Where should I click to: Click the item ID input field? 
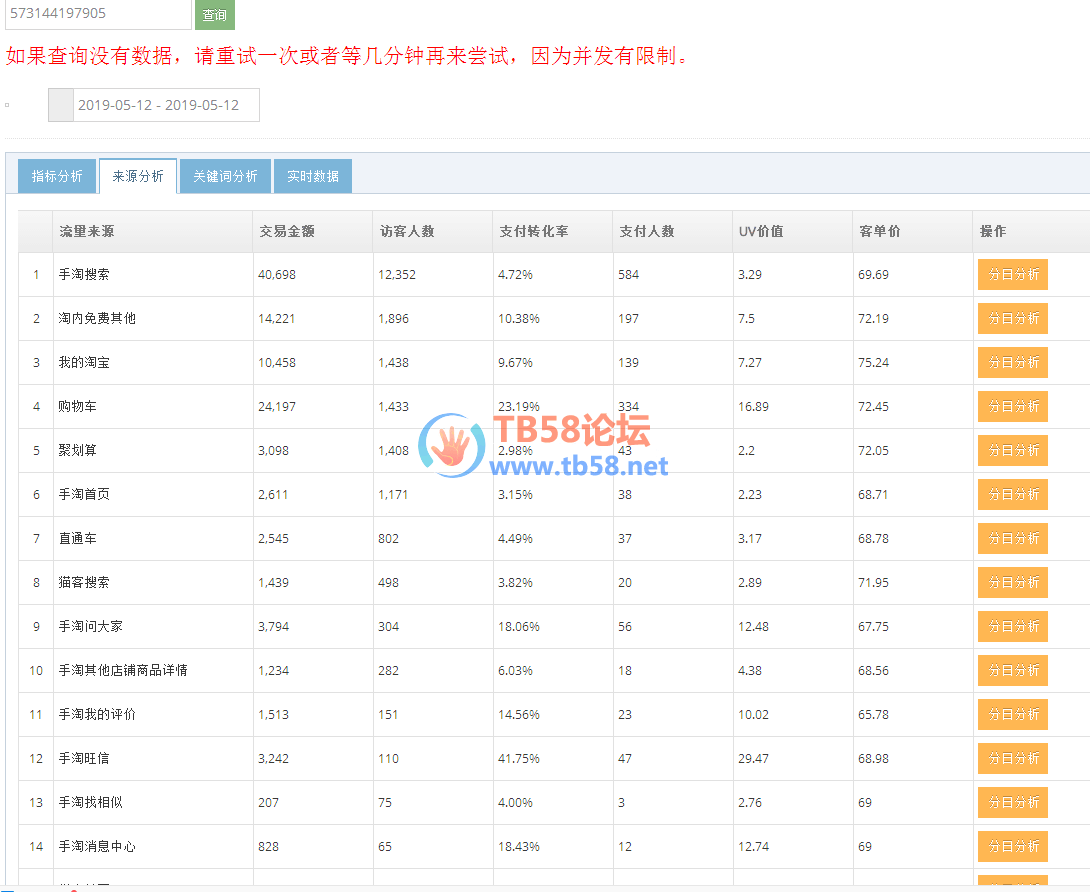tap(96, 14)
